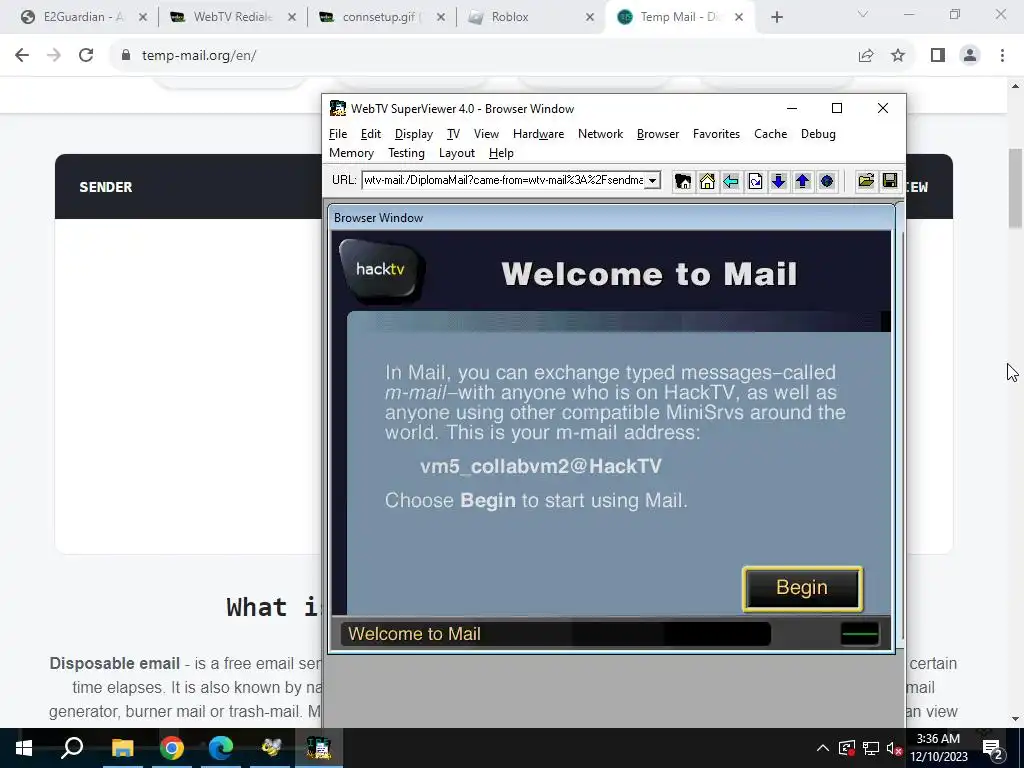Click vm5_collabvm2@HackTV address text
Screen dimensions: 1024x768
(541, 466)
